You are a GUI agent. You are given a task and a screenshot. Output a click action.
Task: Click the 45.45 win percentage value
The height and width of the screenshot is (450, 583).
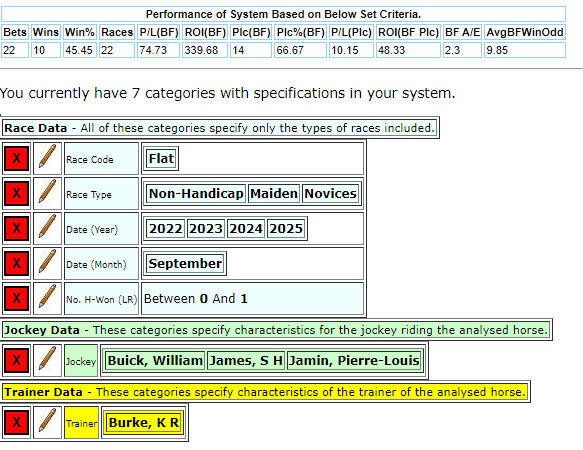coord(80,50)
